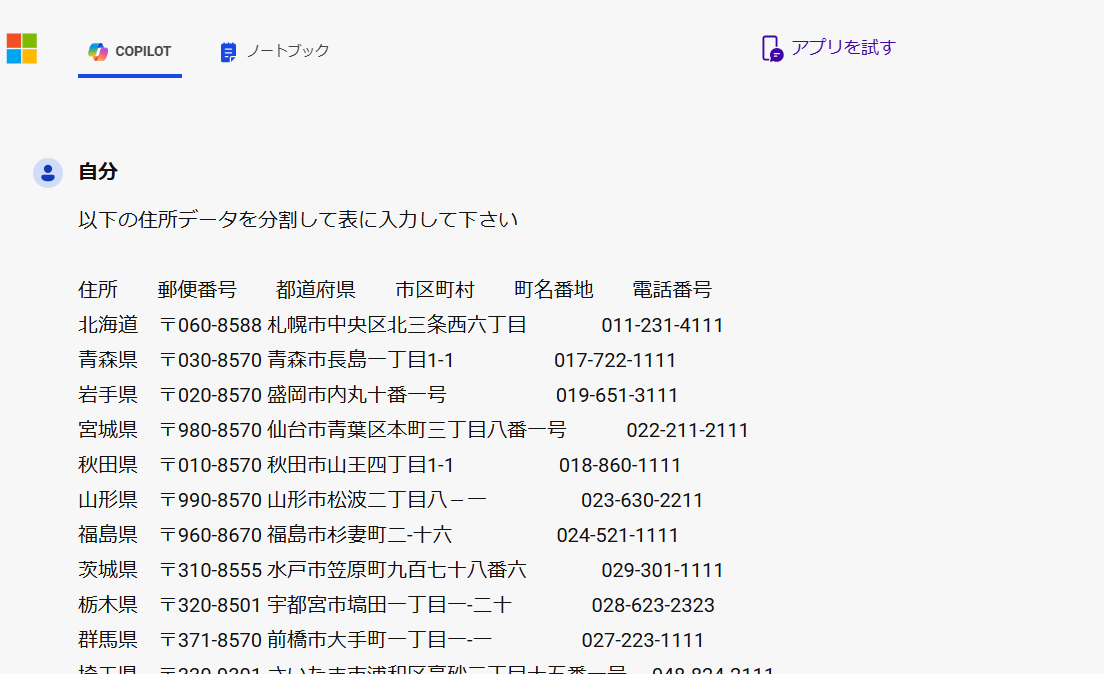The height and width of the screenshot is (674, 1104).
Task: Click the 町名番地 column header
Action: 553,289
